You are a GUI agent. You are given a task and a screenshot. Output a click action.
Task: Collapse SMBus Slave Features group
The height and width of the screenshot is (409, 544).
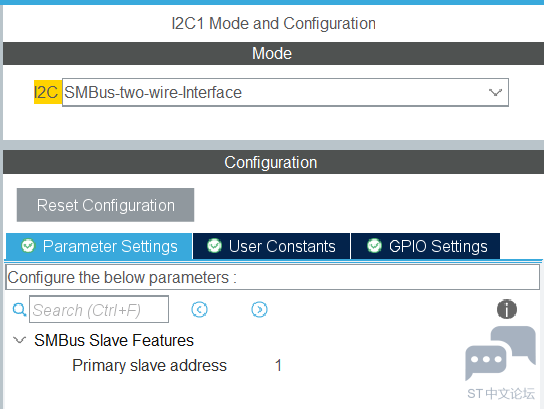[x=19, y=340]
